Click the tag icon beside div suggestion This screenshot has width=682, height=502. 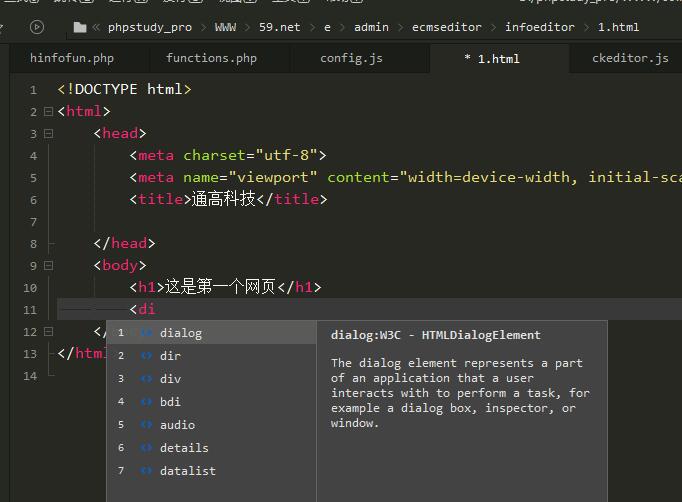pos(146,379)
